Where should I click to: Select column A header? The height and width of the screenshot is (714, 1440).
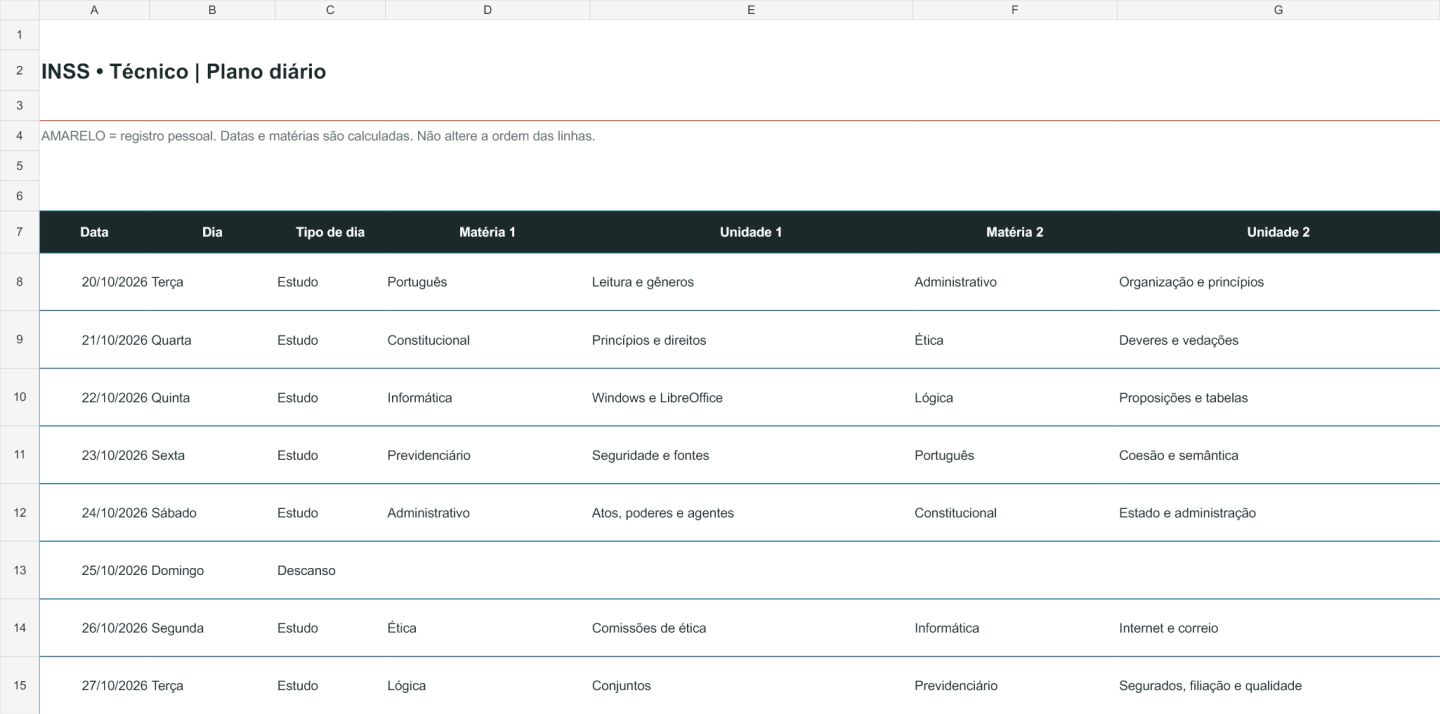(94, 10)
